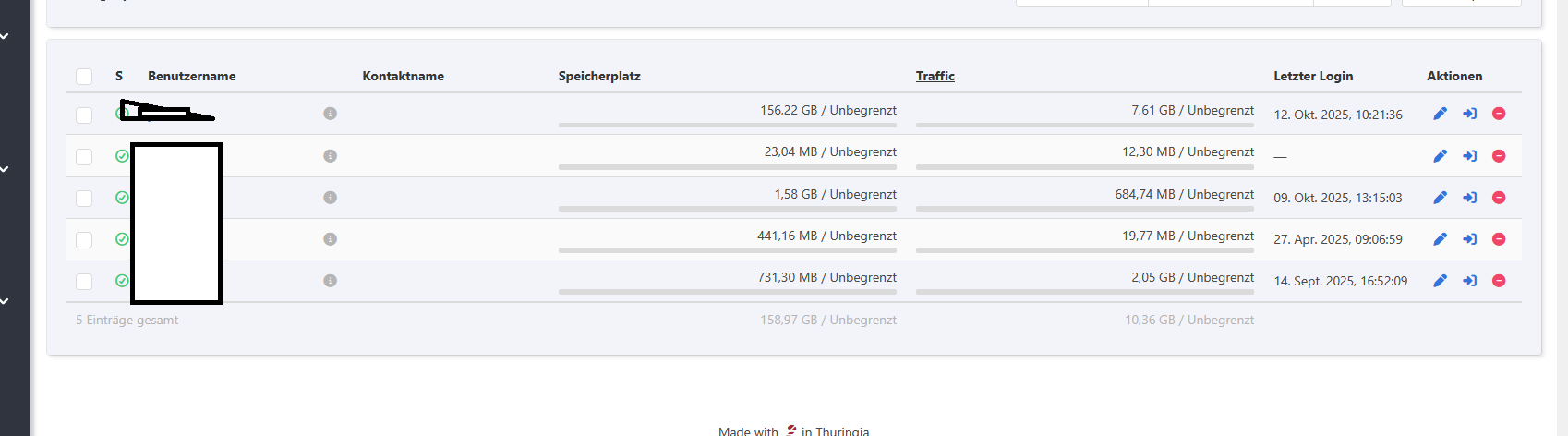Click edit pencil for the 156,22 GB user
This screenshot has width=1568, height=436.
point(1440,114)
